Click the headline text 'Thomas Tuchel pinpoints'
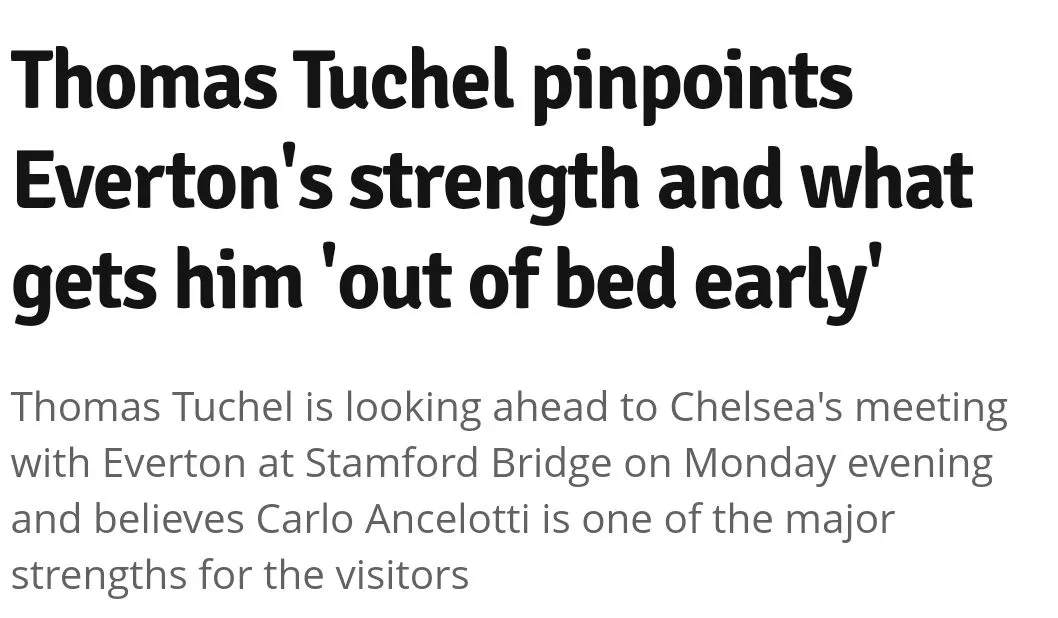1058x618 pixels. [x=432, y=82]
